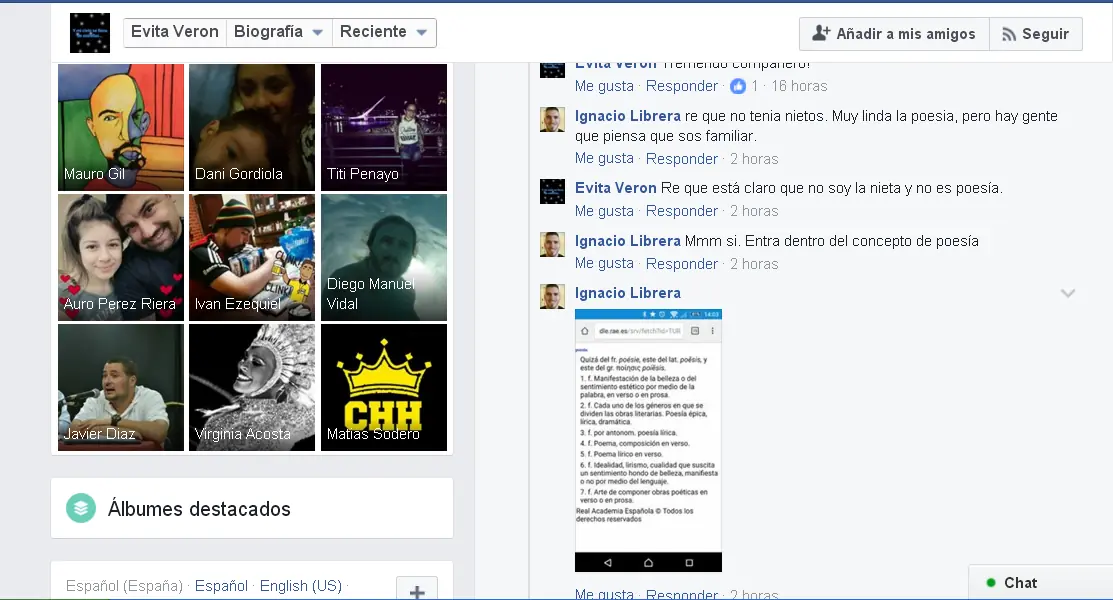Viewport: 1113px width, 600px height.
Task: Open Evita Veron name on nieta comment
Action: (x=615, y=188)
